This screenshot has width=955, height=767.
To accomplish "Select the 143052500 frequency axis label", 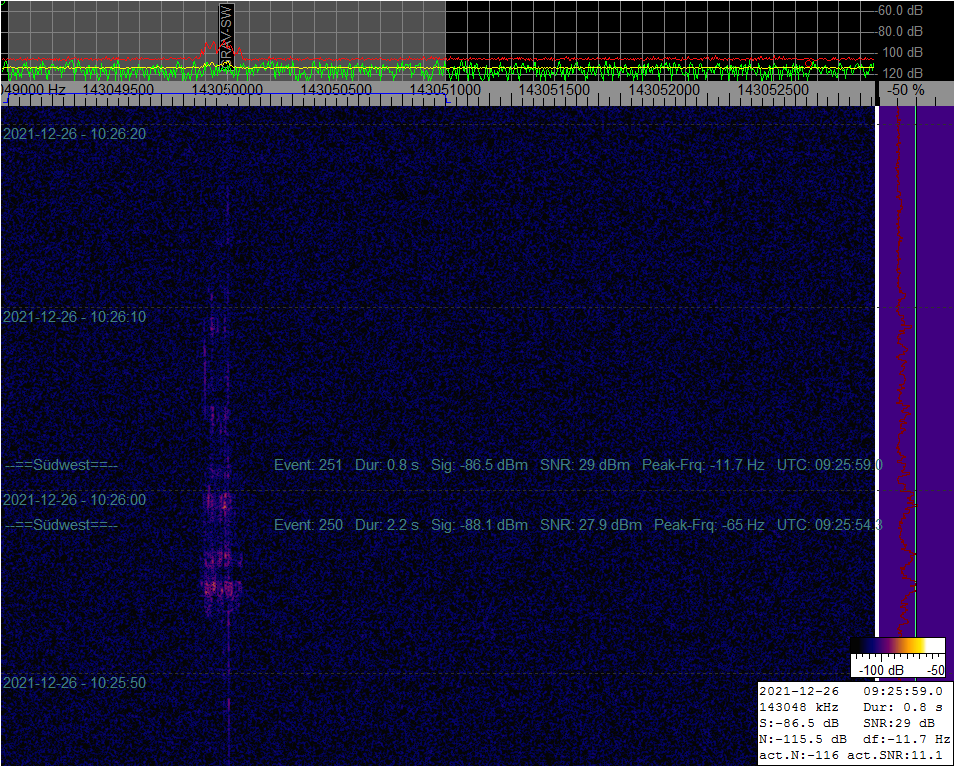I will pyautogui.click(x=773, y=90).
